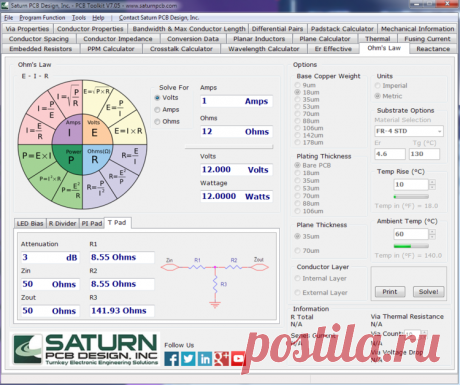This screenshot has height=385, width=460.
Task: Switch to Differential Pairs tab
Action: click(278, 29)
